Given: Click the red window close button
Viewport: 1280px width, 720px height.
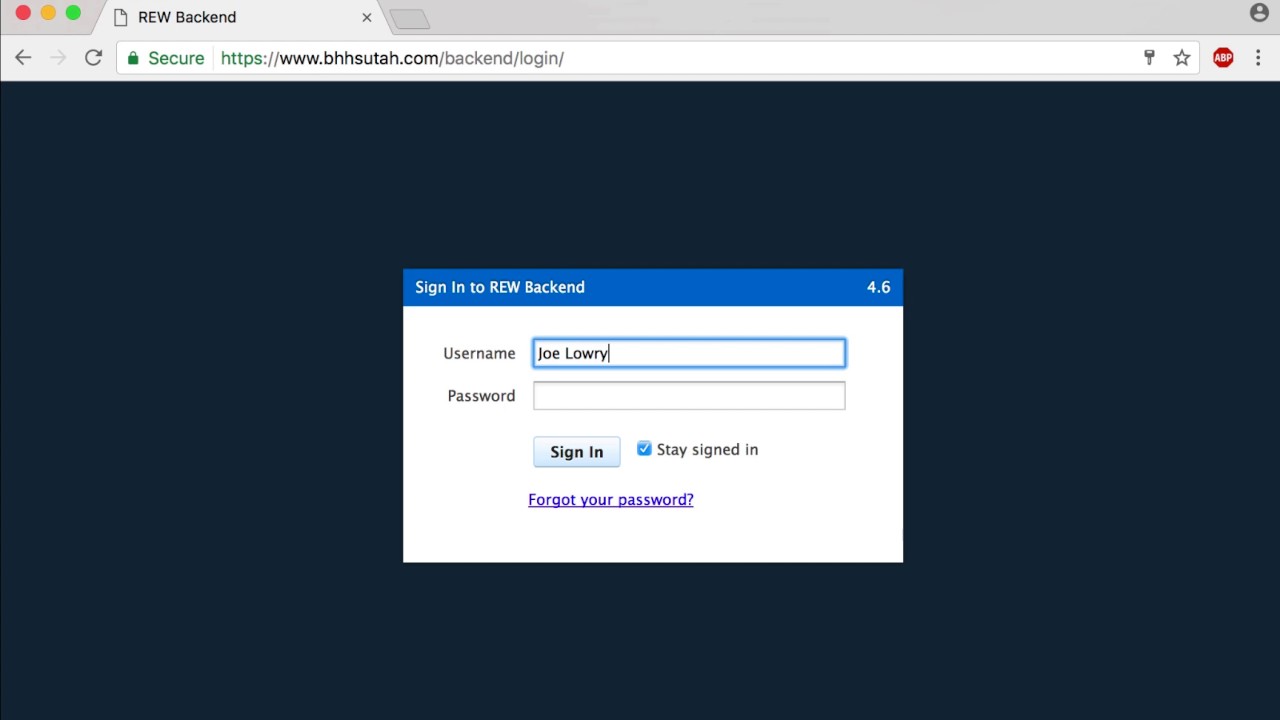Looking at the screenshot, I should pyautogui.click(x=23, y=13).
